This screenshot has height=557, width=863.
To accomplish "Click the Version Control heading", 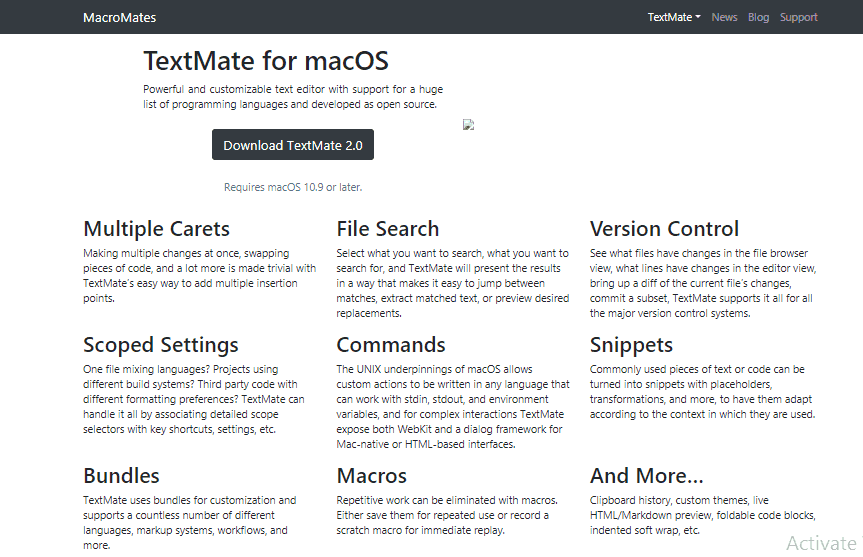I will tap(664, 229).
